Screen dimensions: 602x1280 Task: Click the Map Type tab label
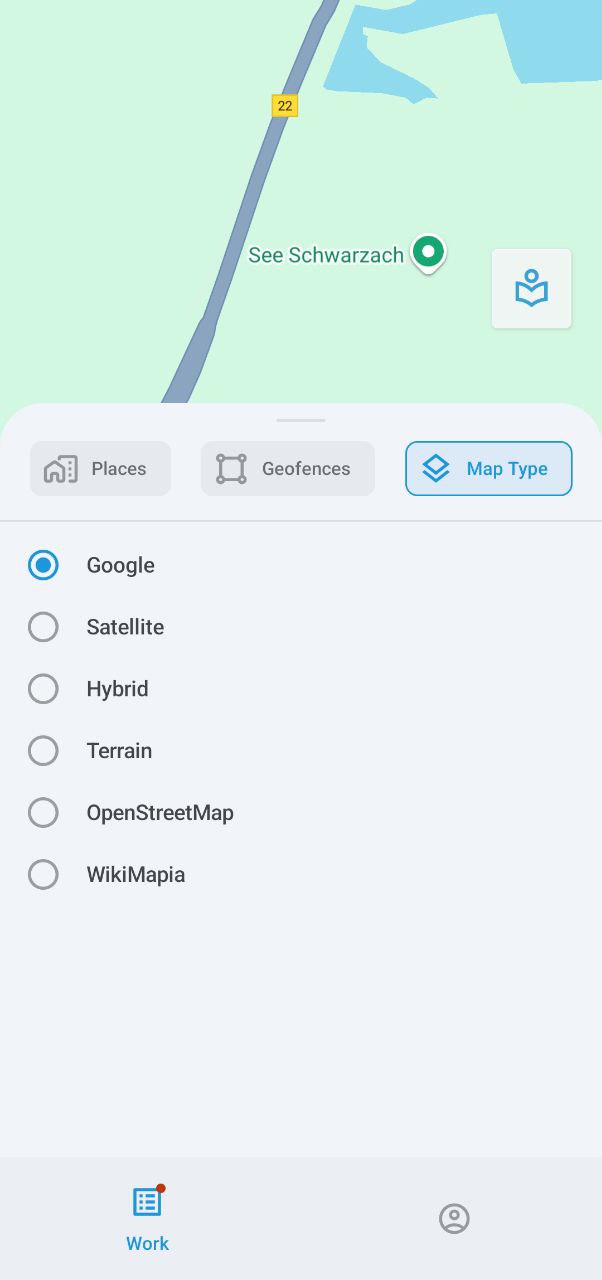coord(507,468)
